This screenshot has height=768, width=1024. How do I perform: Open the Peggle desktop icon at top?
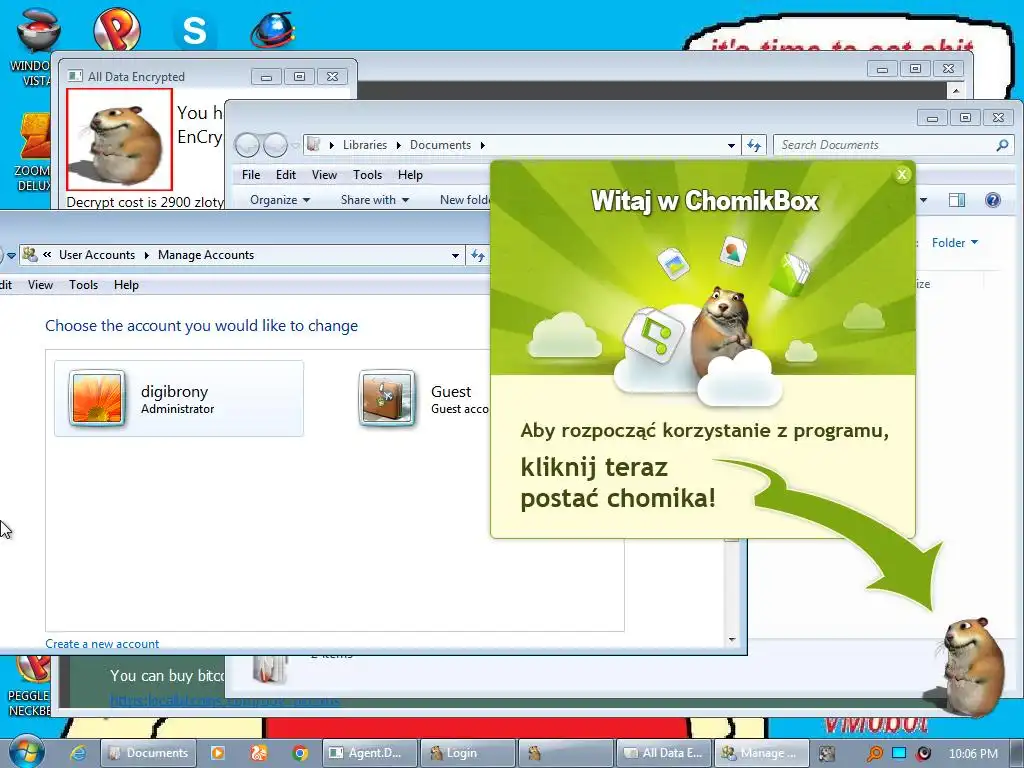pyautogui.click(x=116, y=29)
